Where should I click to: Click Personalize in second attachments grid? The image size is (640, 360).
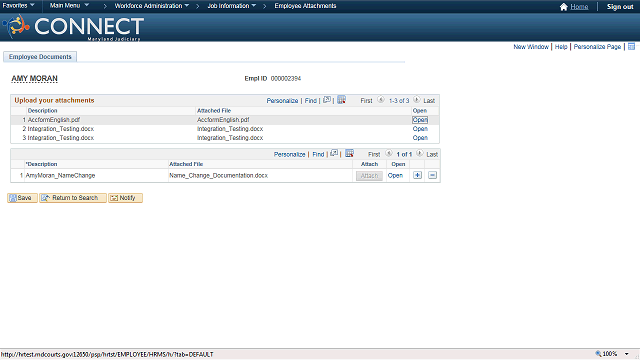289,154
